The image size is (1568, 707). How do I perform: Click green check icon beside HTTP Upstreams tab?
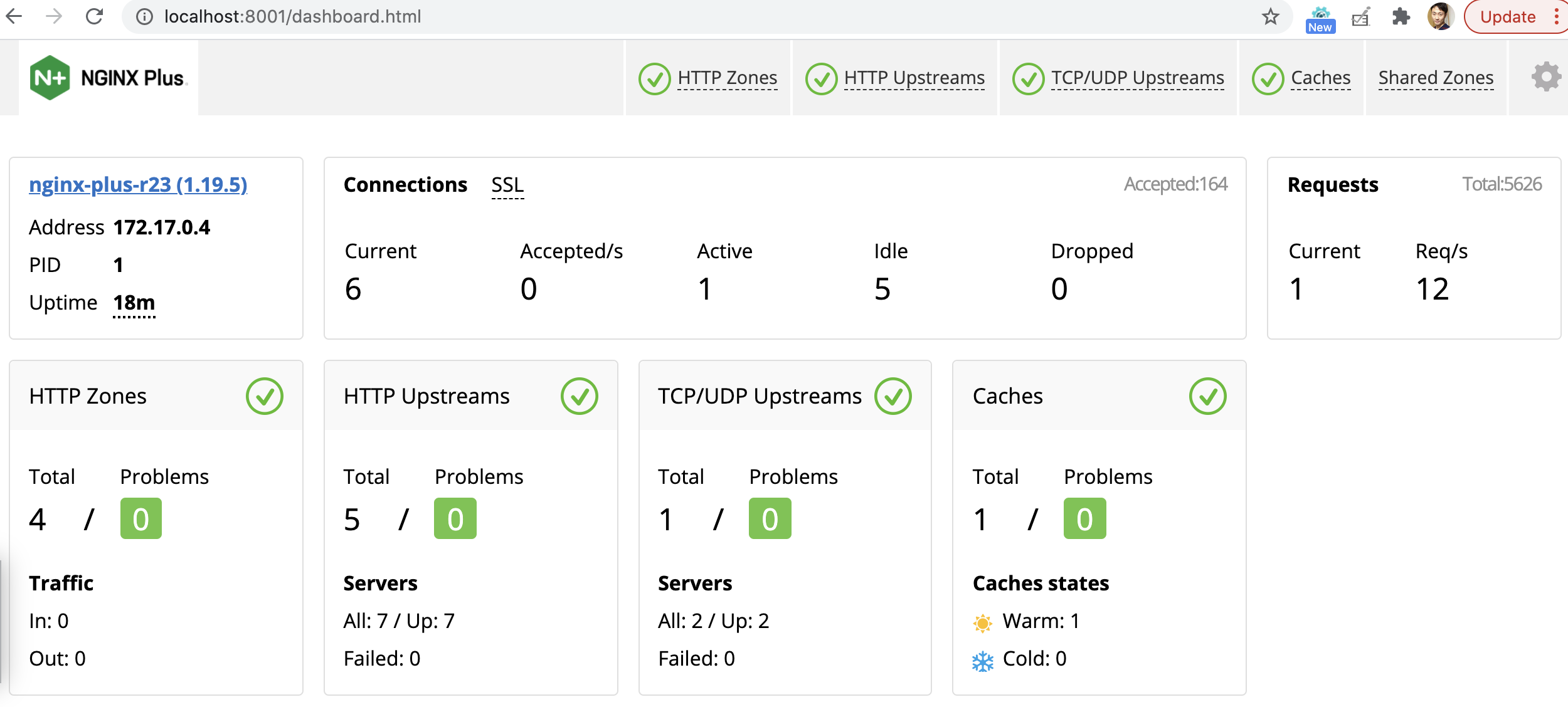pos(821,79)
